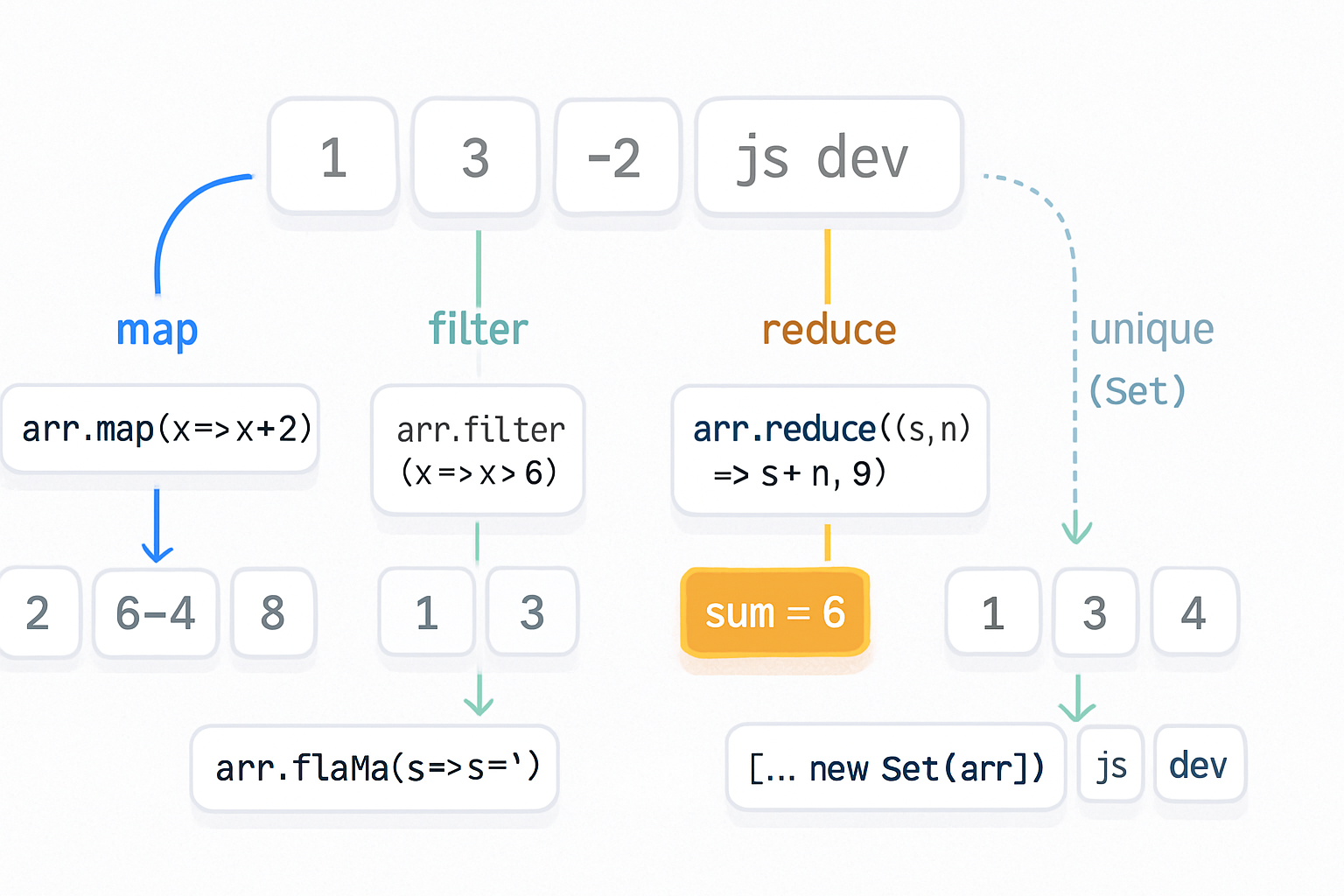Select the "dev" output tile

point(1200,765)
